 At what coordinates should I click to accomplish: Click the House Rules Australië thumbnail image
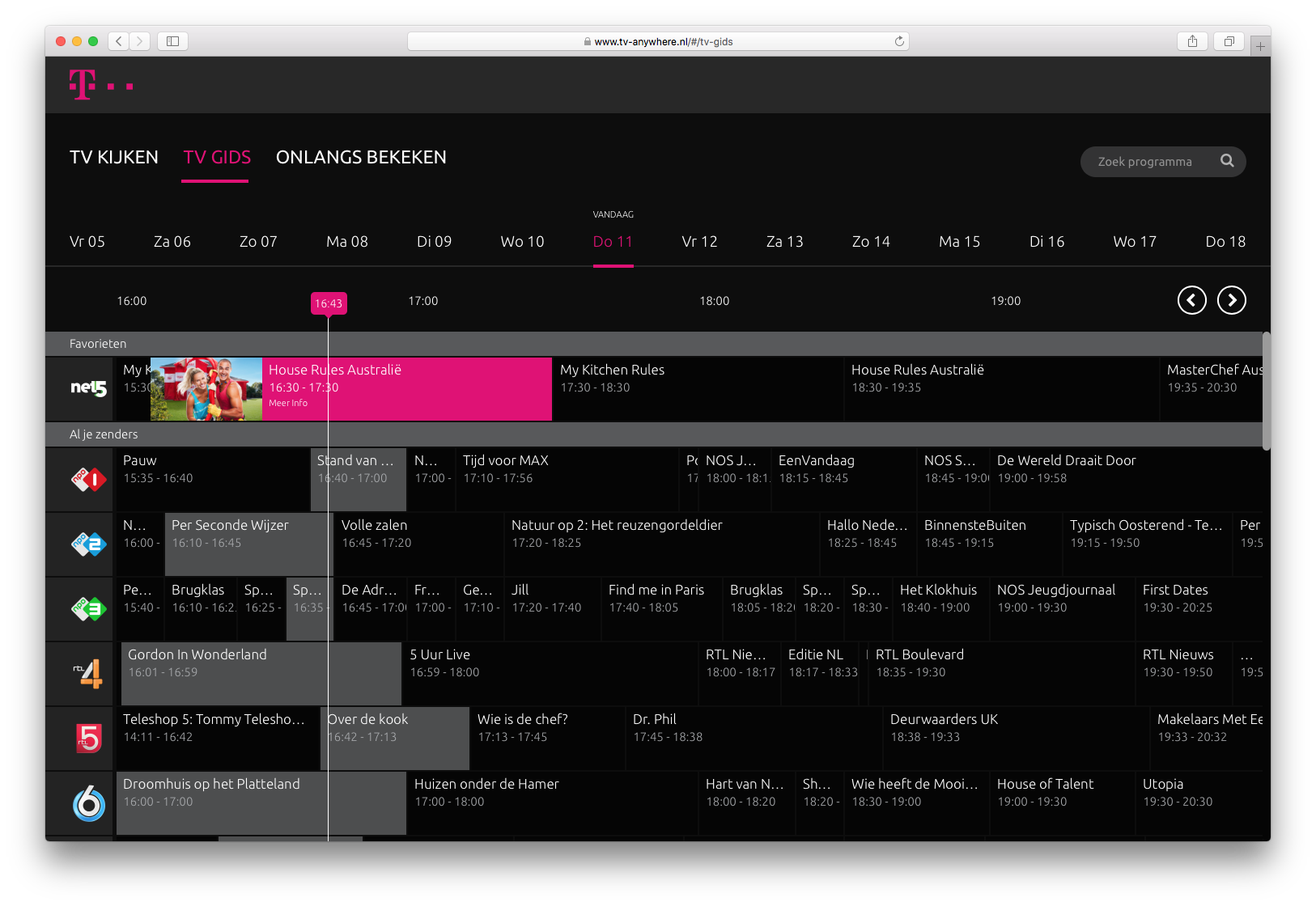[x=206, y=389]
